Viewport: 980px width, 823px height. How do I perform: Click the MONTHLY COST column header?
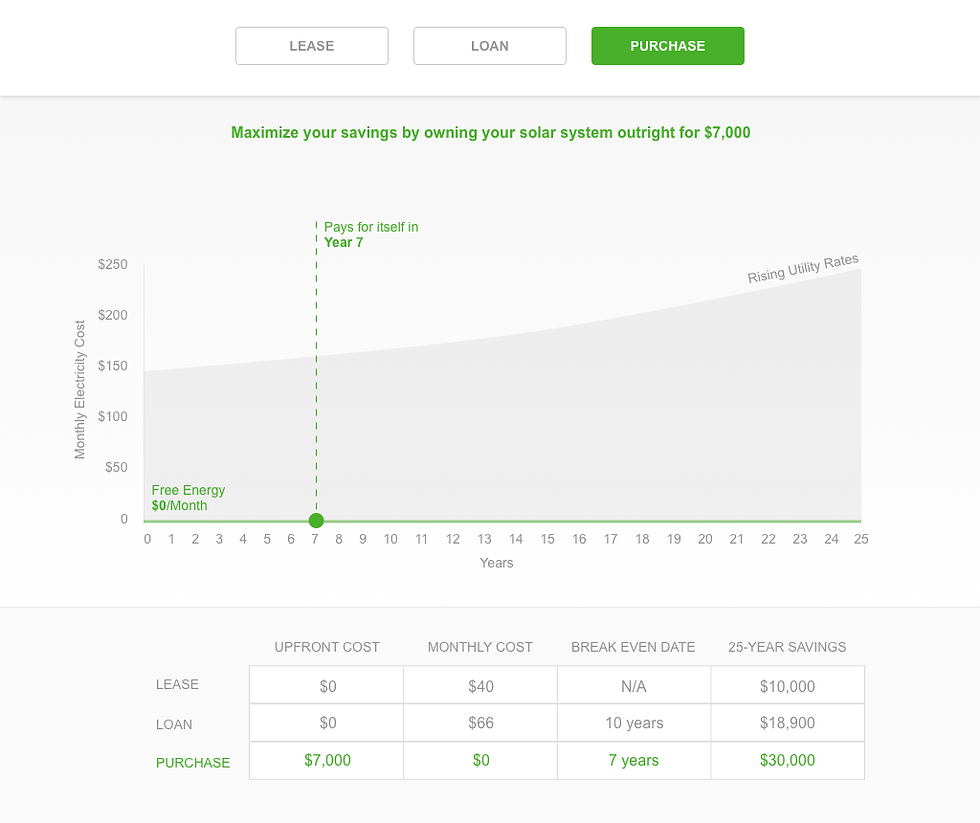[x=480, y=647]
